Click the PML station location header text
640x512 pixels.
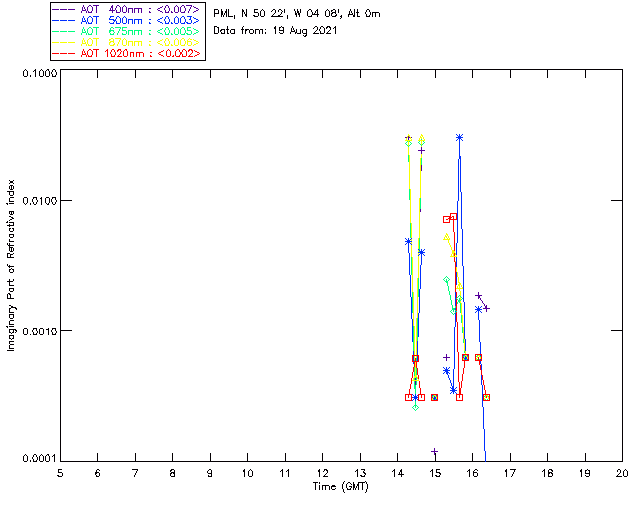(x=297, y=13)
